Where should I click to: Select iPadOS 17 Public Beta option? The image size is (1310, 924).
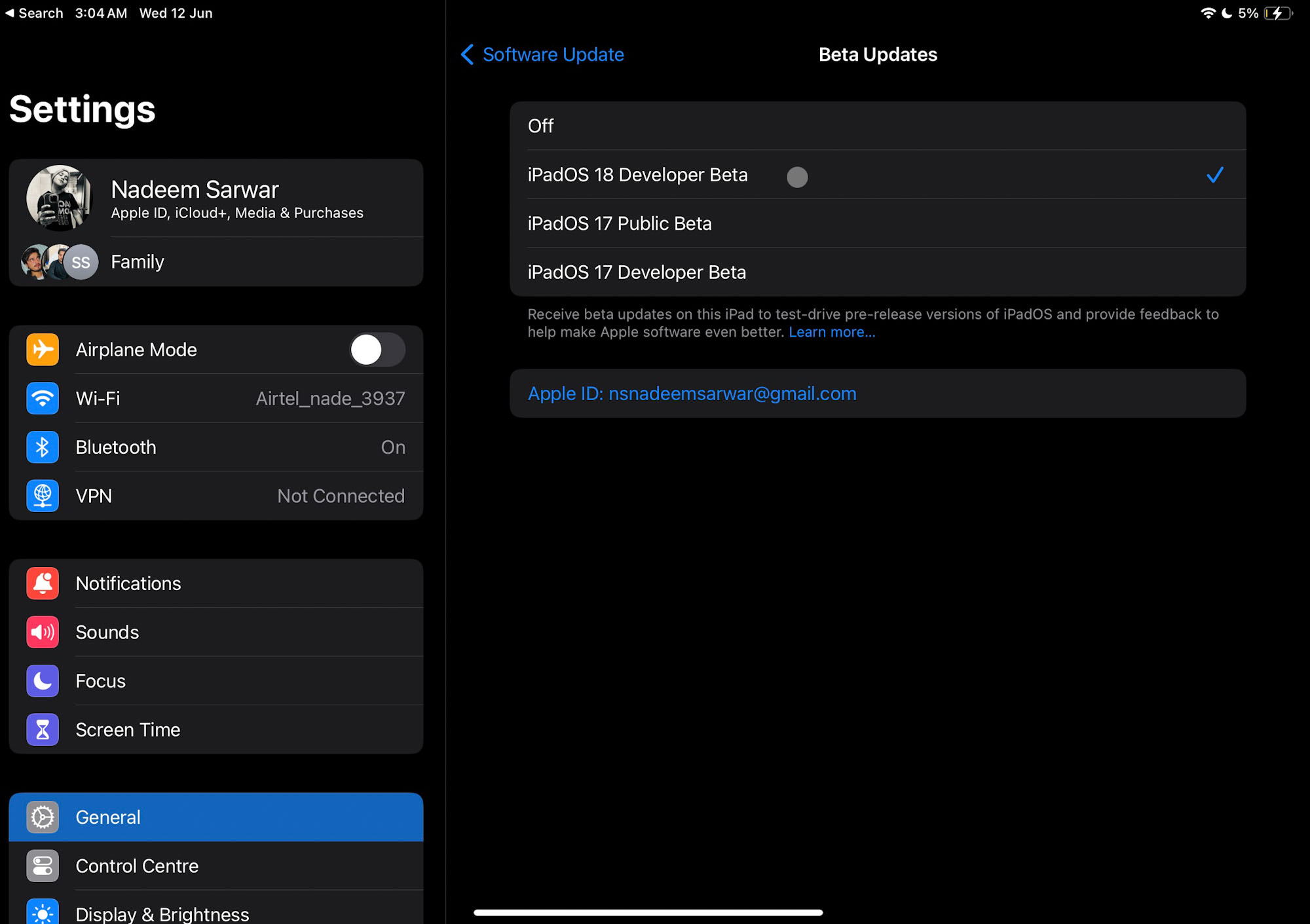tap(877, 223)
